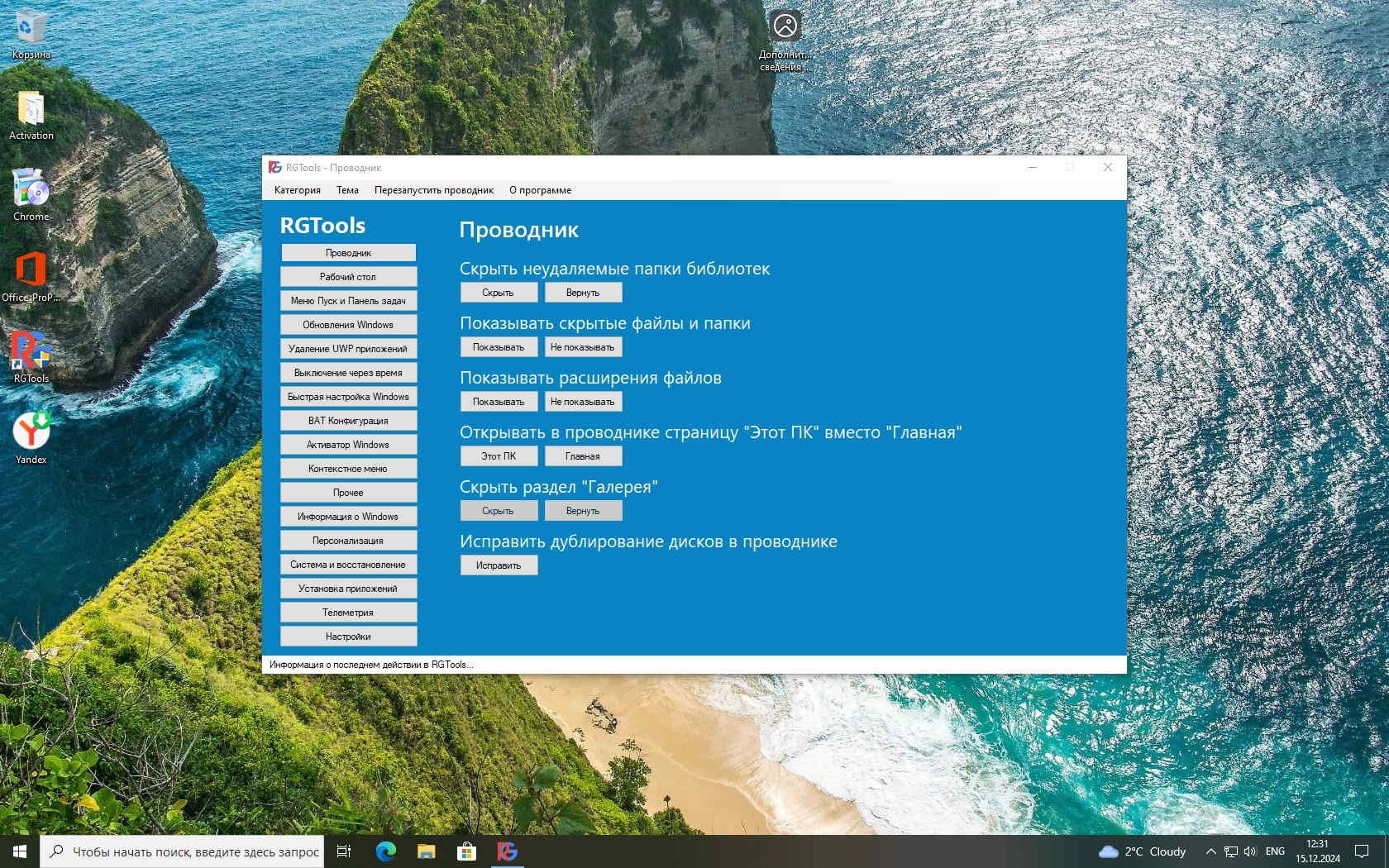Screen dimensions: 1389x868
Task: Click the Исправить button
Action: coord(499,565)
